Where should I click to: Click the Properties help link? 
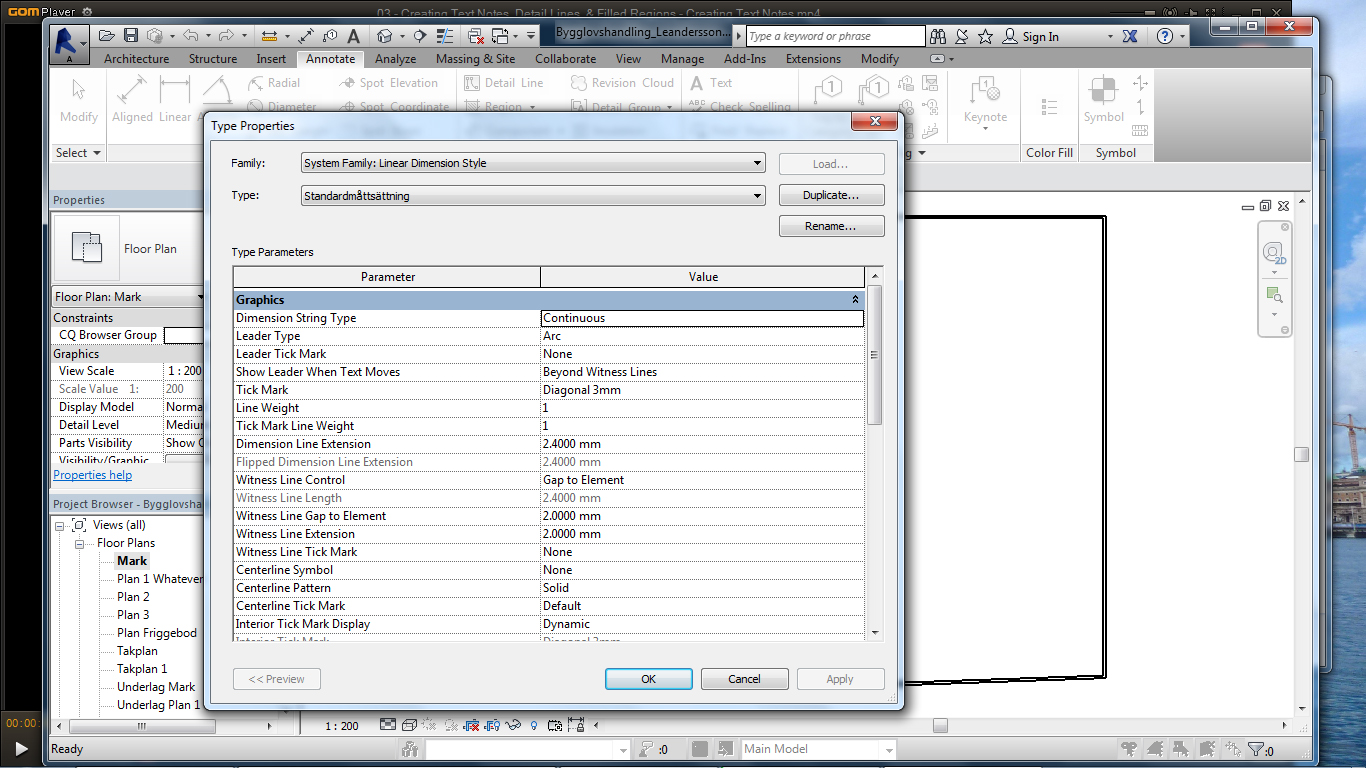coord(92,475)
